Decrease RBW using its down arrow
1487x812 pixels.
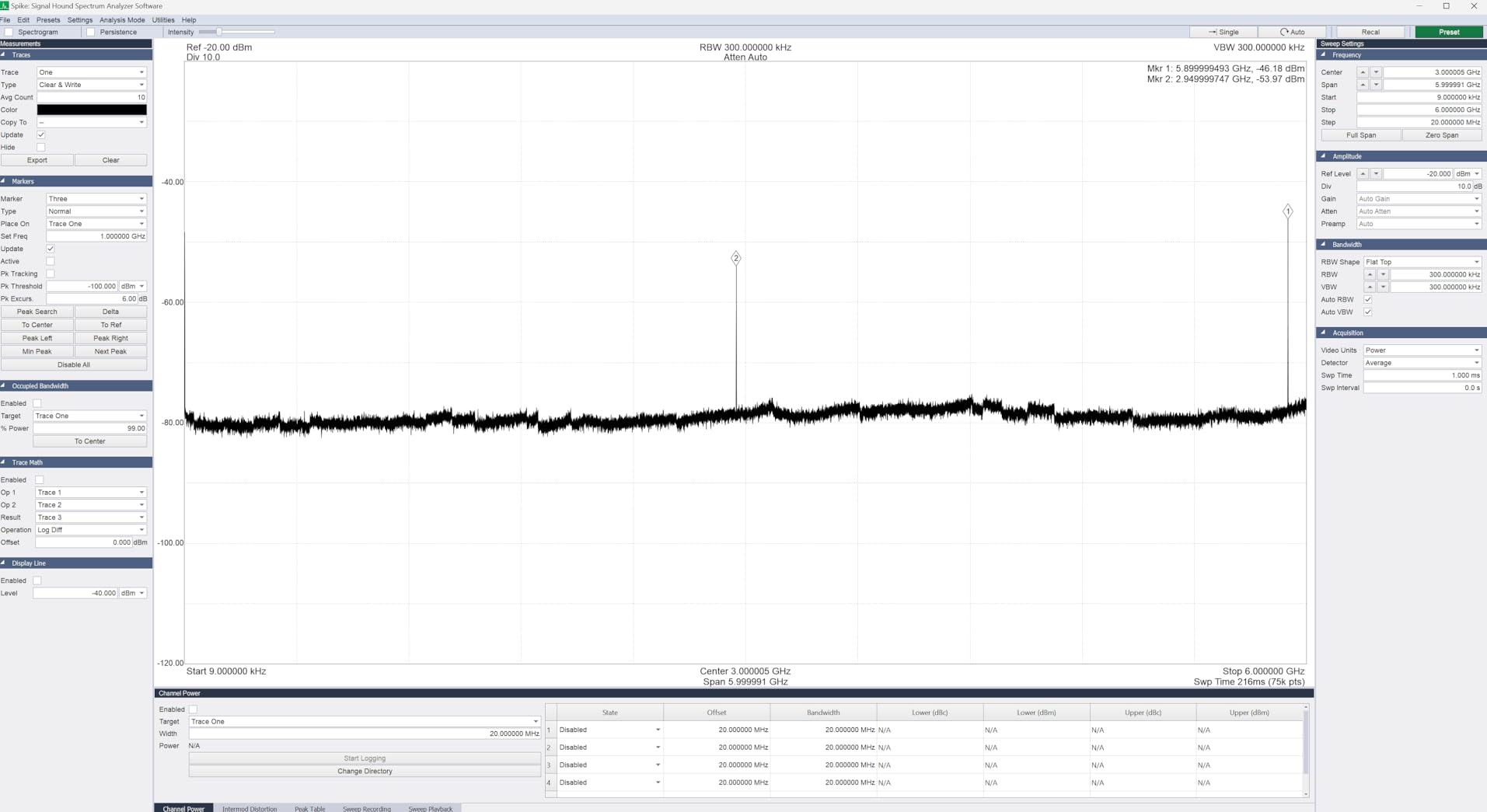(1383, 274)
